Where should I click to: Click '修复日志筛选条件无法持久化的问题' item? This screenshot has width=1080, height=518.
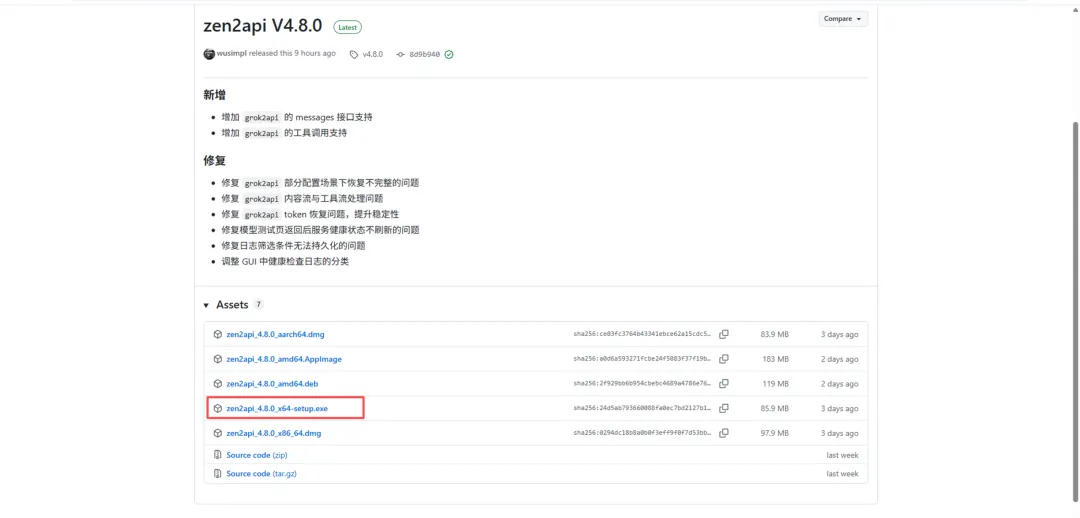click(x=293, y=246)
